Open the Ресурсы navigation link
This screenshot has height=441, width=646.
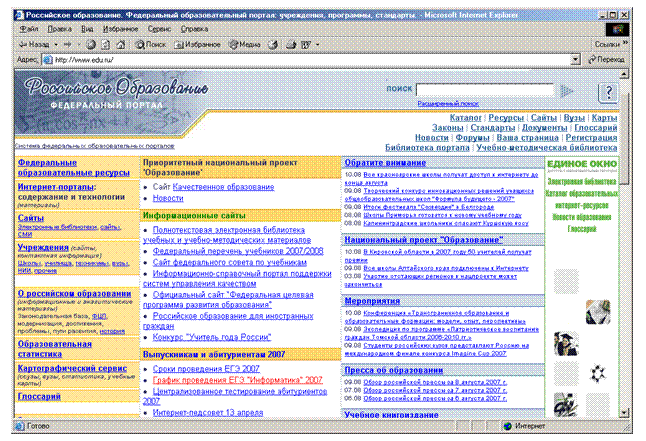506,118
